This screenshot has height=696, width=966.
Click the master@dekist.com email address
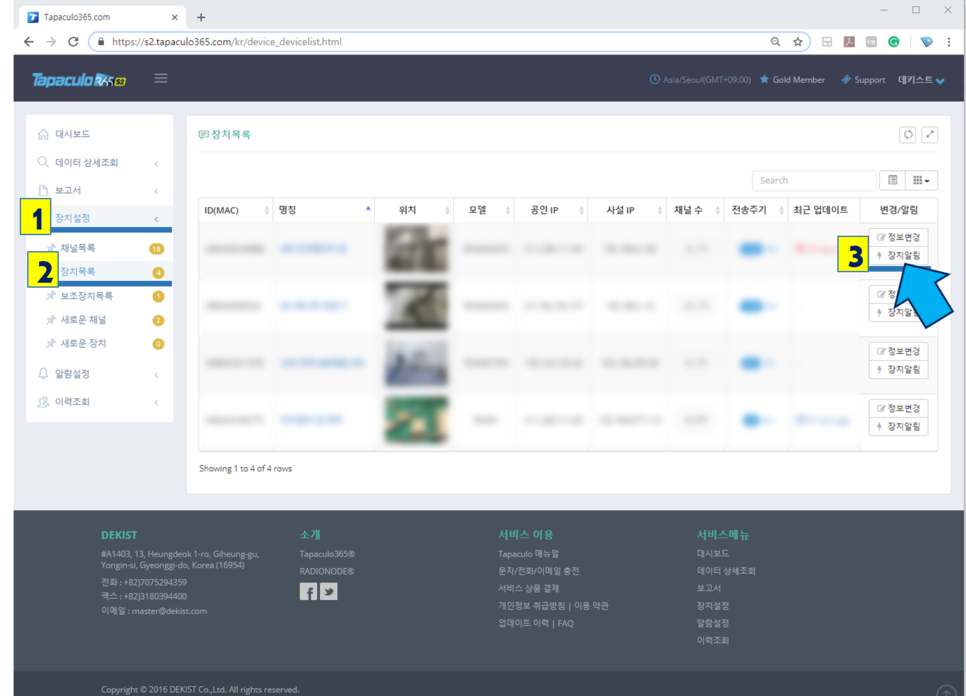(169, 611)
